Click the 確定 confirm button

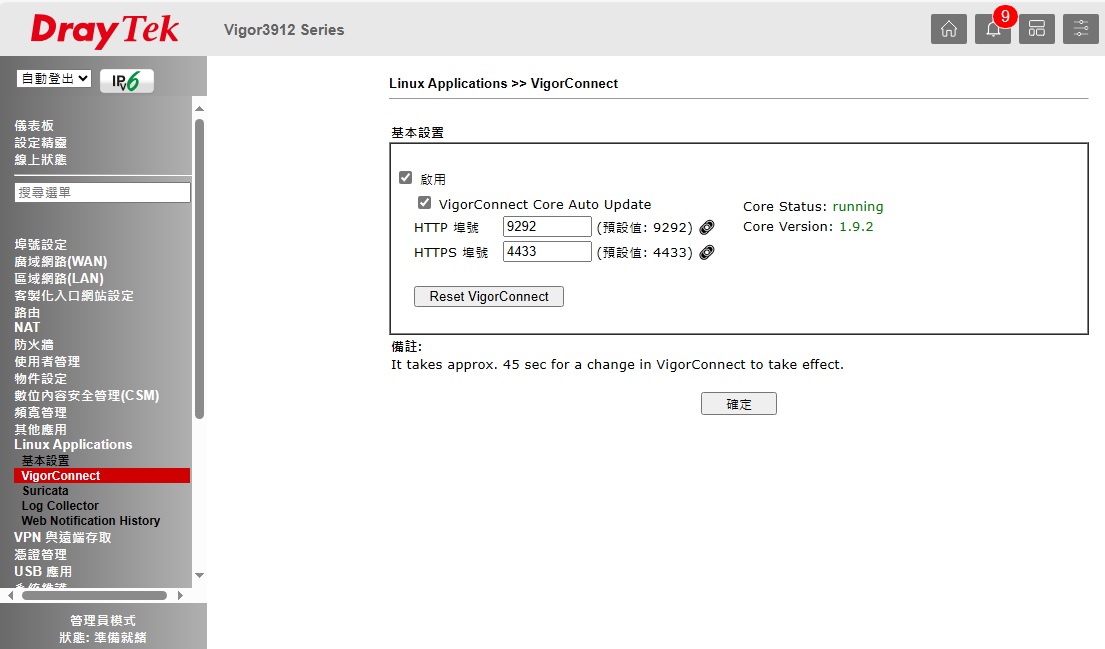[x=738, y=404]
